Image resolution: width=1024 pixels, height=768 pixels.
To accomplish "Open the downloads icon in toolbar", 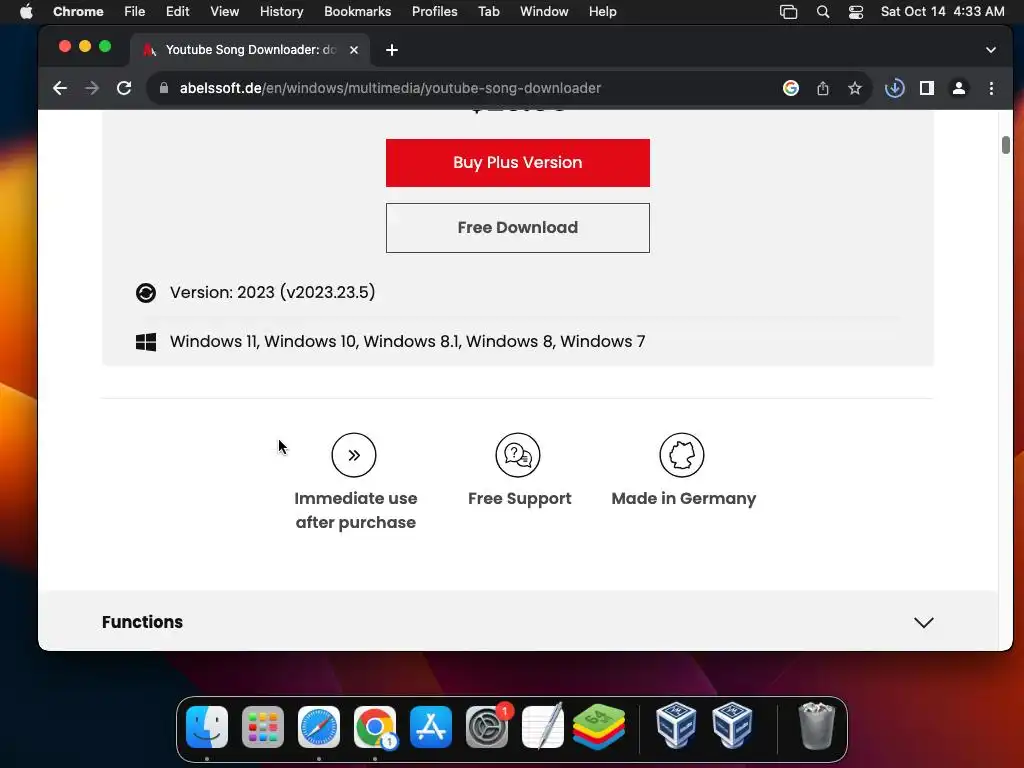I will pos(895,88).
